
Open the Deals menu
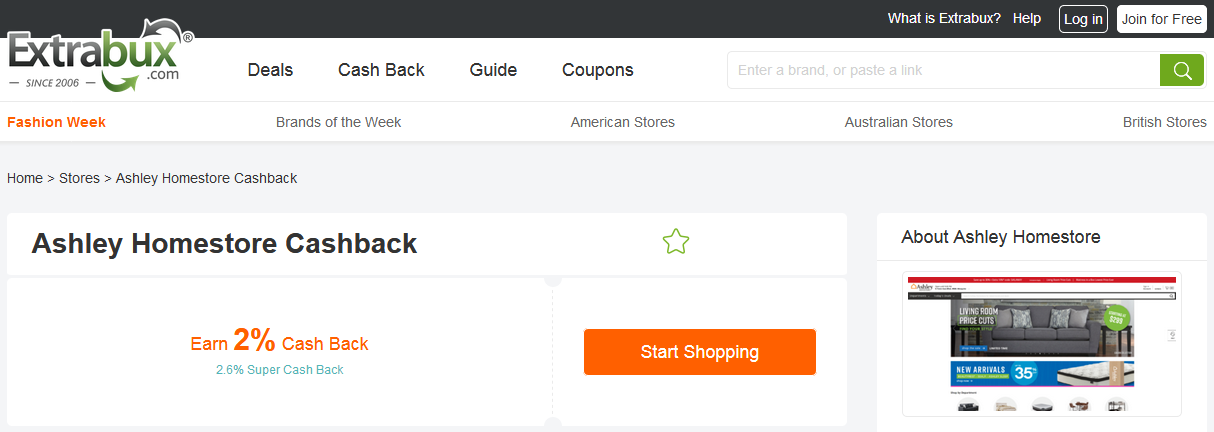pyautogui.click(x=270, y=70)
